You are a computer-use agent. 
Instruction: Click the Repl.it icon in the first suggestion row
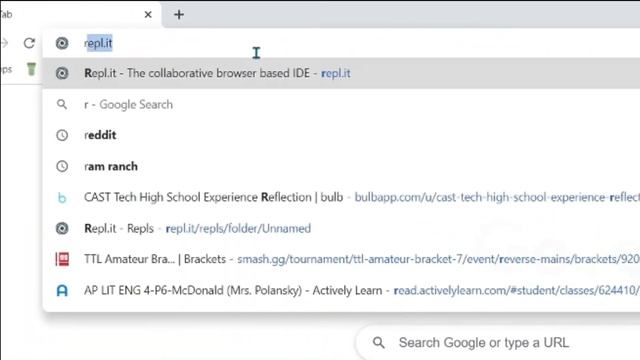62,73
